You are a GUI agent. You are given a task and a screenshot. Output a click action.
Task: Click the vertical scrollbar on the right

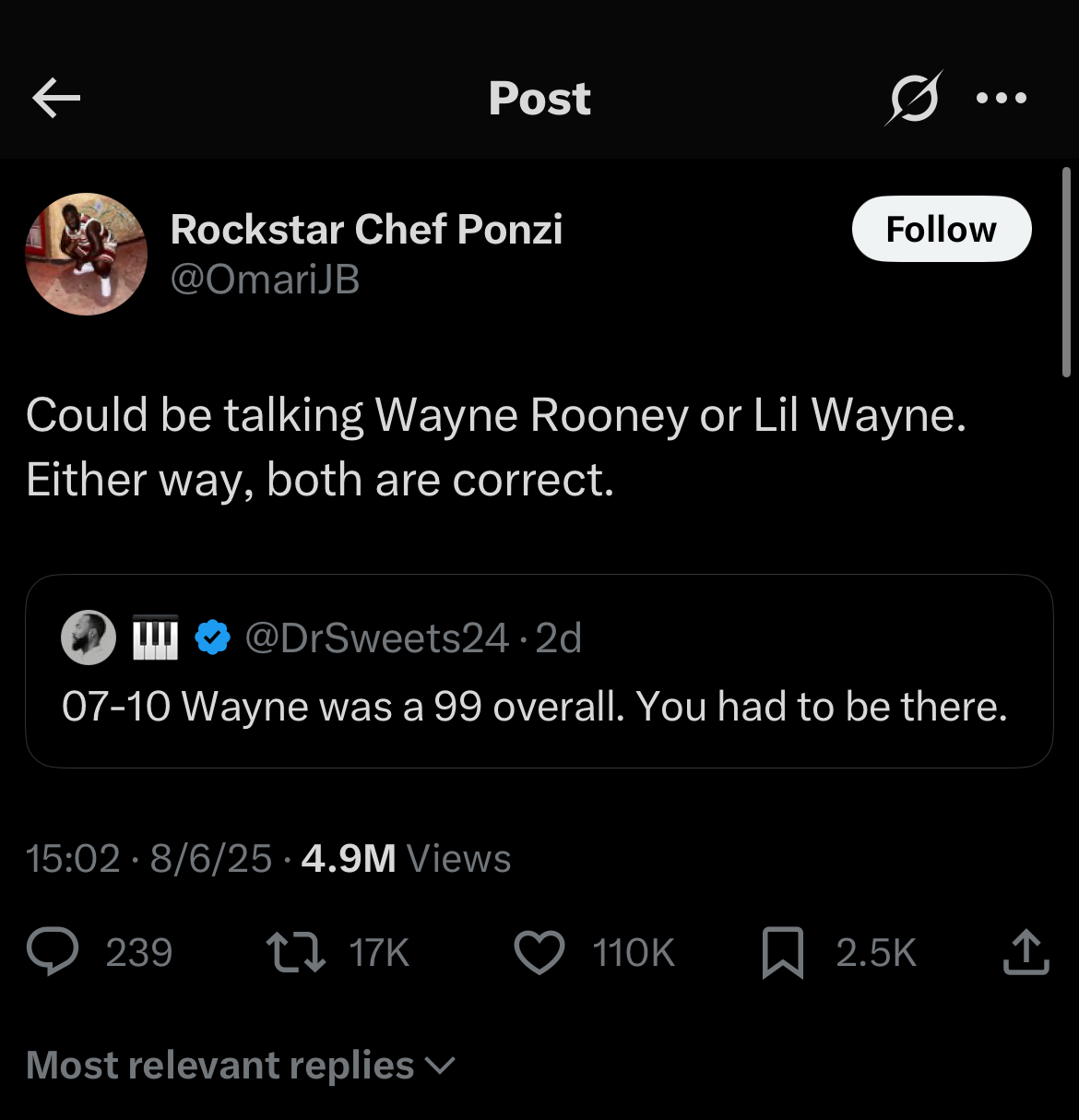coord(1066,272)
